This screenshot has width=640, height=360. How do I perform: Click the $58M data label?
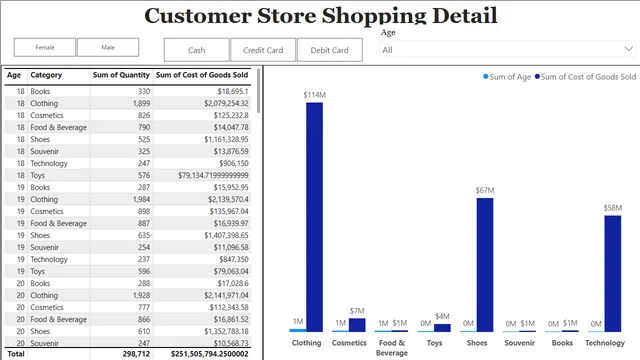point(613,208)
